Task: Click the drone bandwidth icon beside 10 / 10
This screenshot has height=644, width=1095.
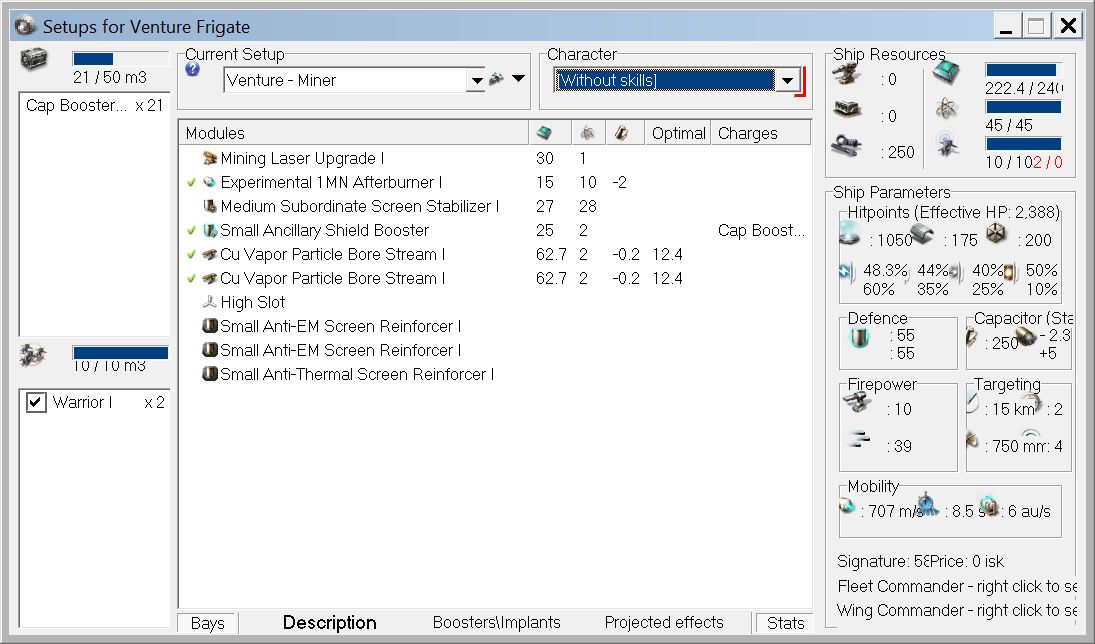Action: point(946,145)
